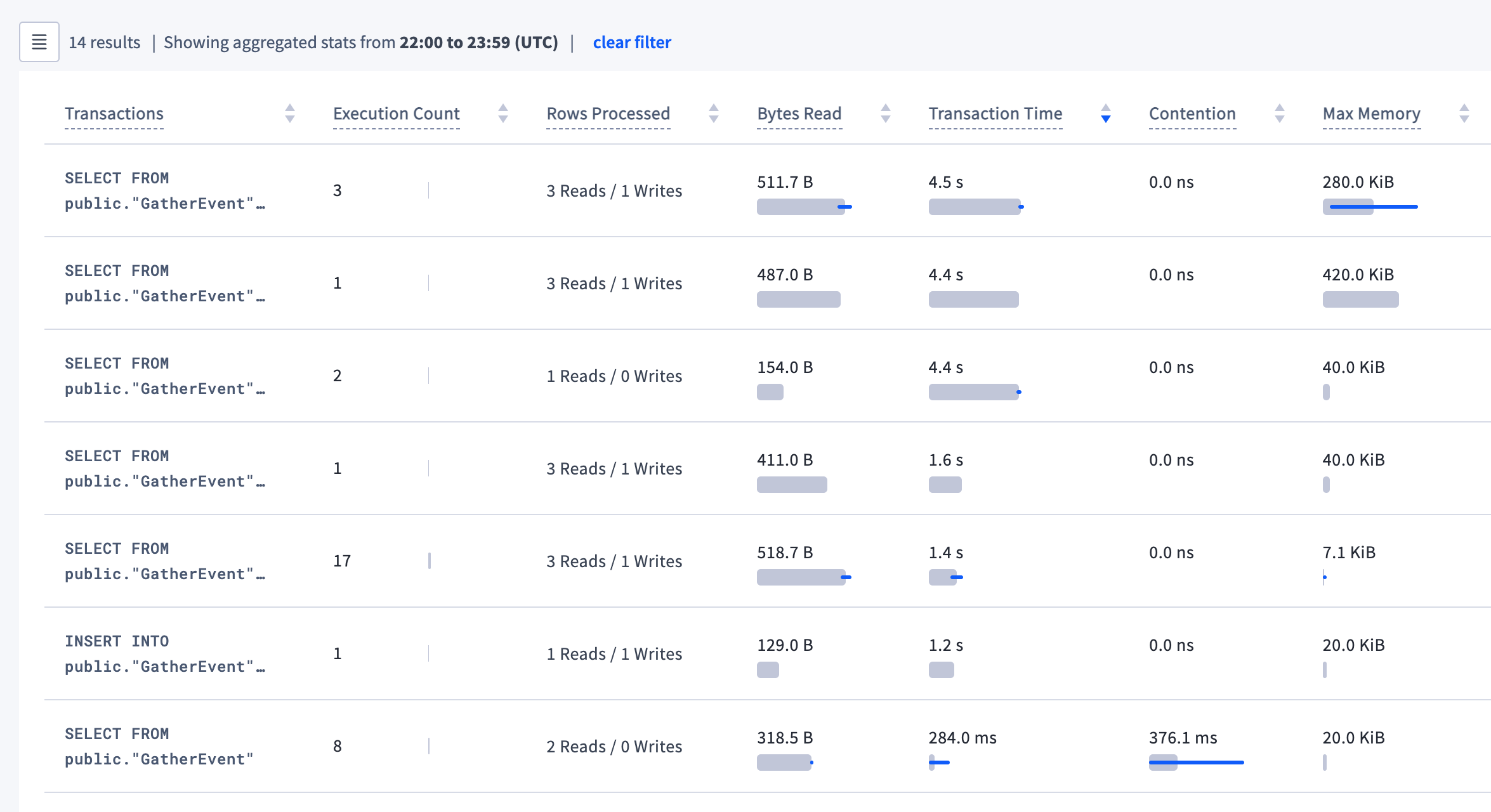Click the clear filter link
The image size is (1491, 812).
pos(632,42)
